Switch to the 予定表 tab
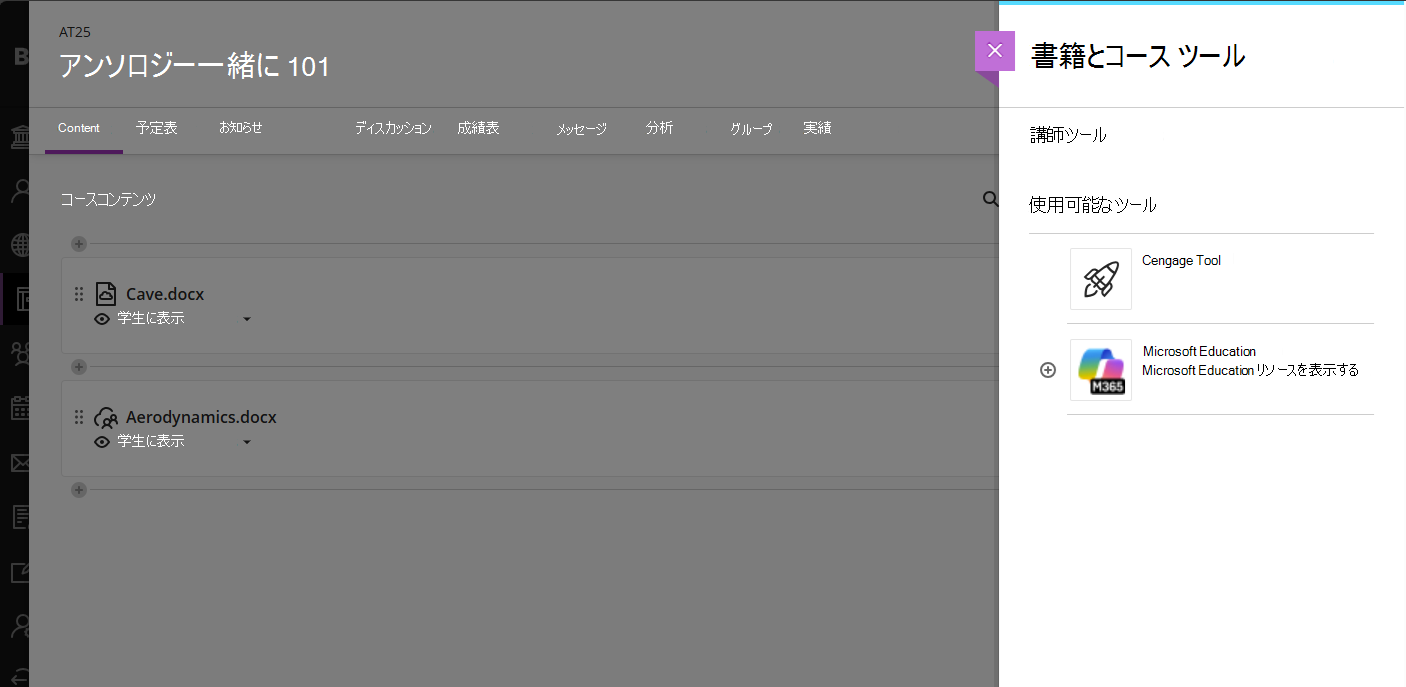 [157, 128]
